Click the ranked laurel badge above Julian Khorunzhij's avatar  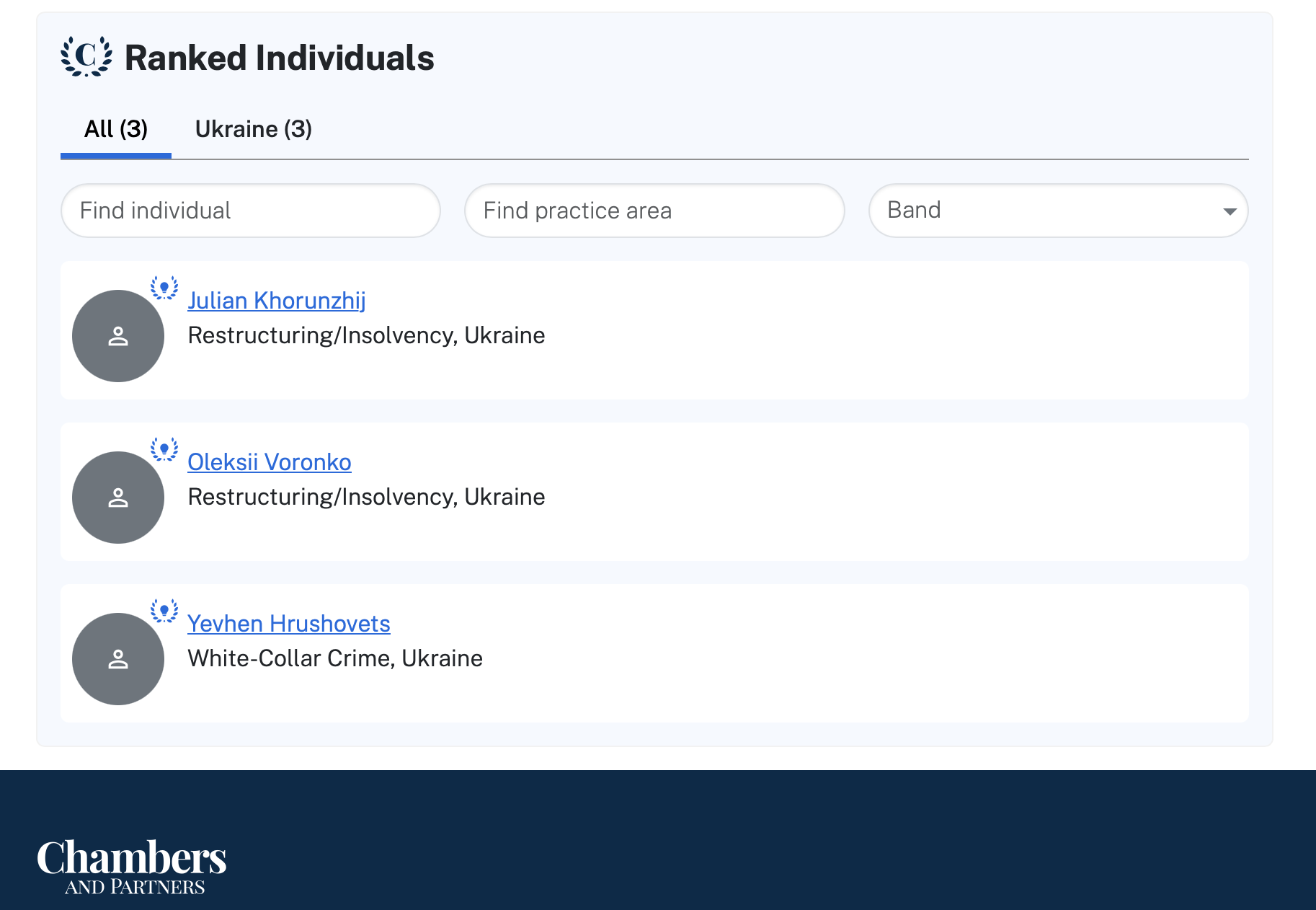tap(164, 288)
